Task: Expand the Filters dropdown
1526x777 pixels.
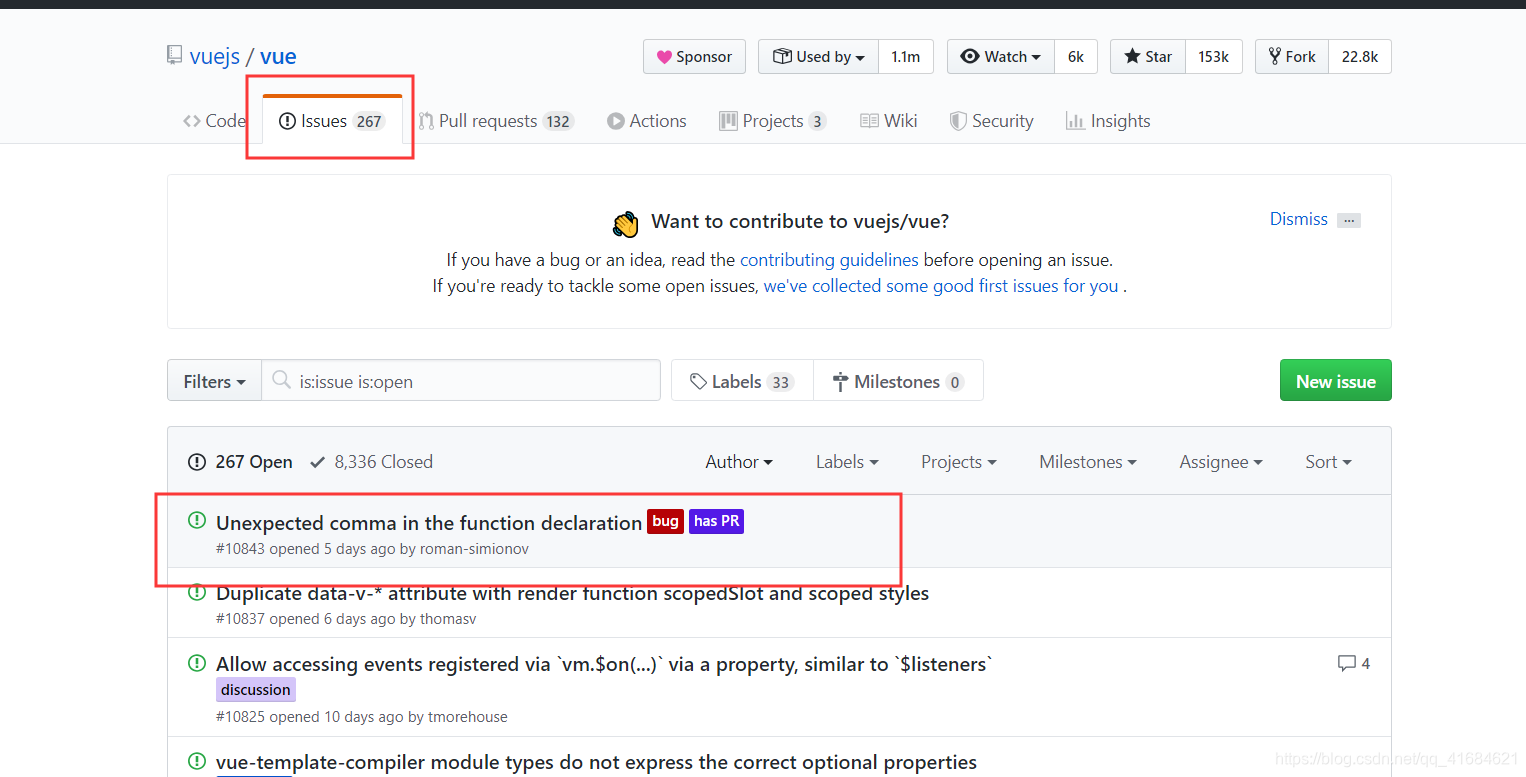Action: tap(214, 381)
